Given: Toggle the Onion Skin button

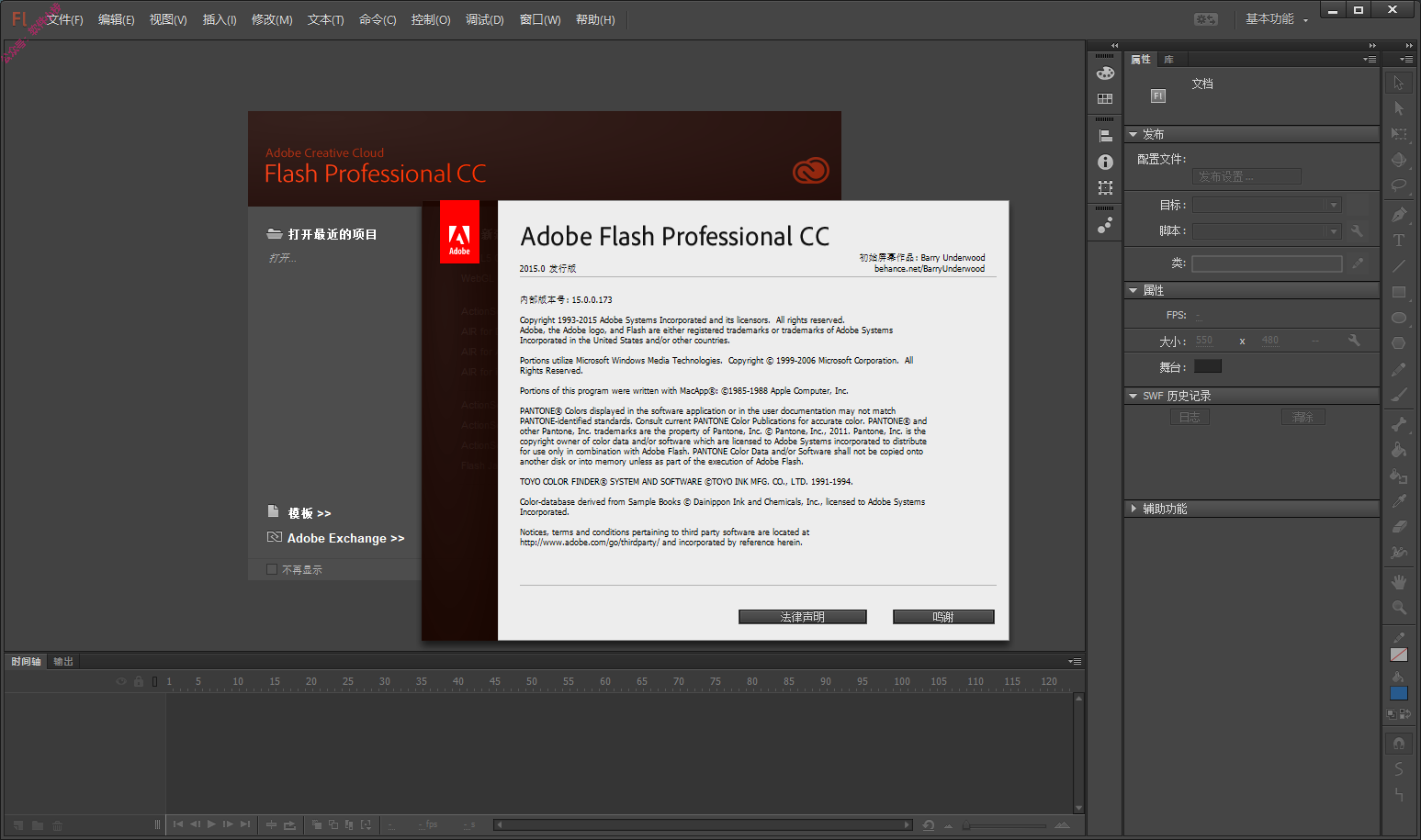Looking at the screenshot, I should click(317, 824).
